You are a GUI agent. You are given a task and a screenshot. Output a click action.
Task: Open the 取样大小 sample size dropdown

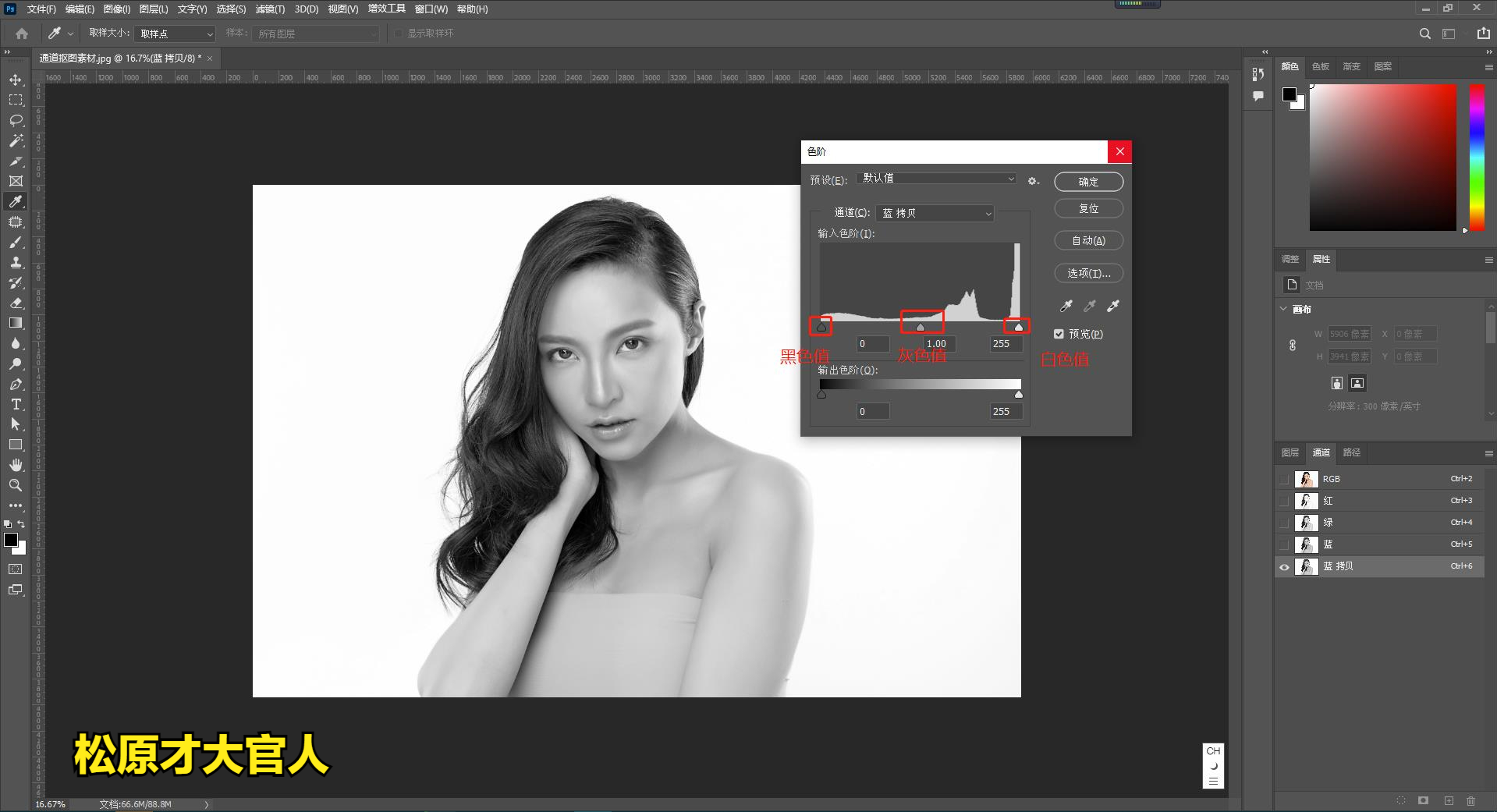click(175, 34)
